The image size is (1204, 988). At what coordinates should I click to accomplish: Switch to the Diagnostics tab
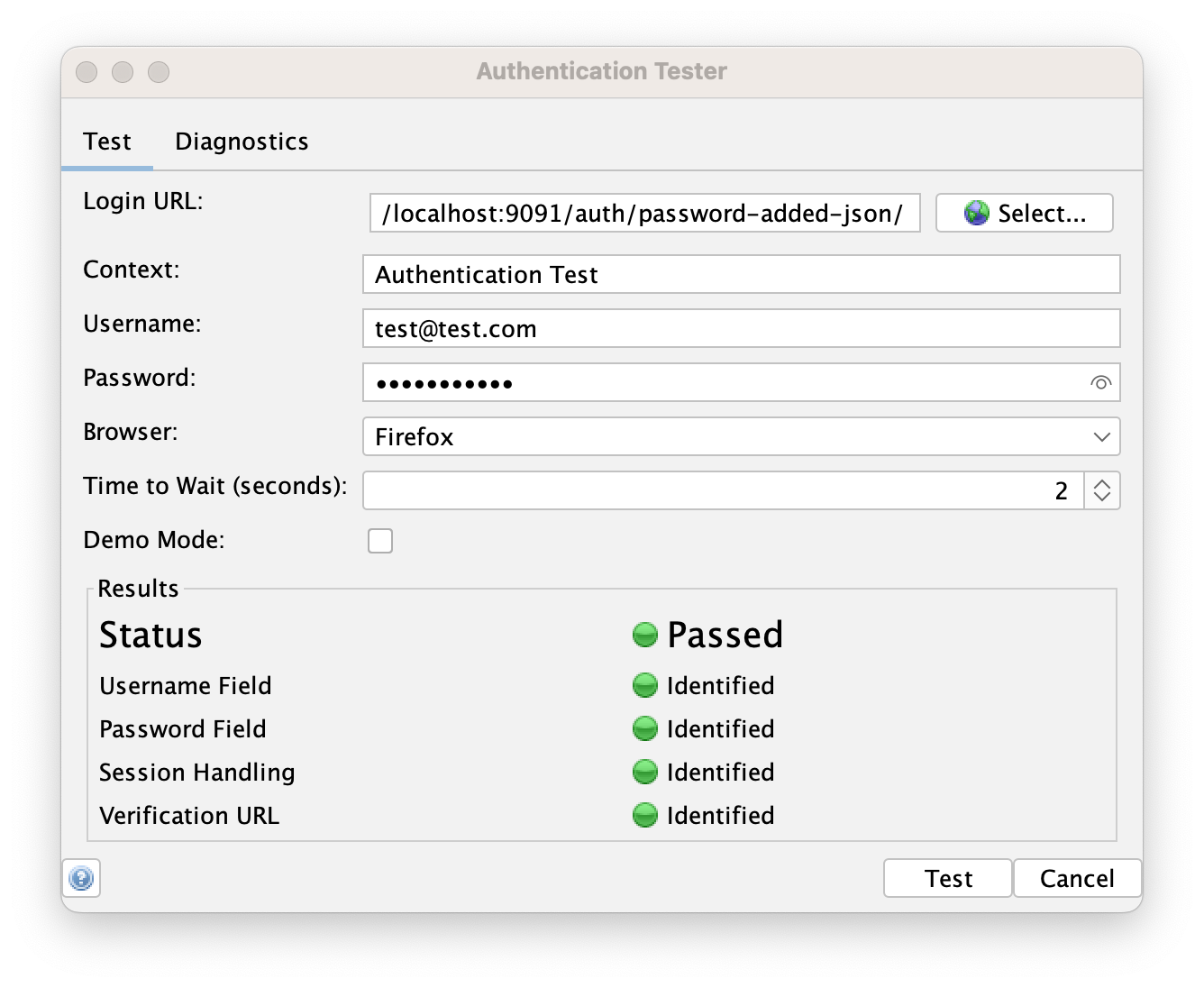point(242,141)
